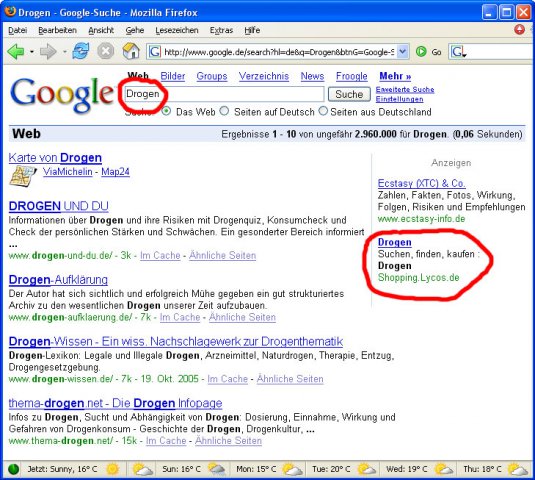The height and width of the screenshot is (480, 535).
Task: Open the Forward button history dropdown arrow
Action: click(x=64, y=52)
